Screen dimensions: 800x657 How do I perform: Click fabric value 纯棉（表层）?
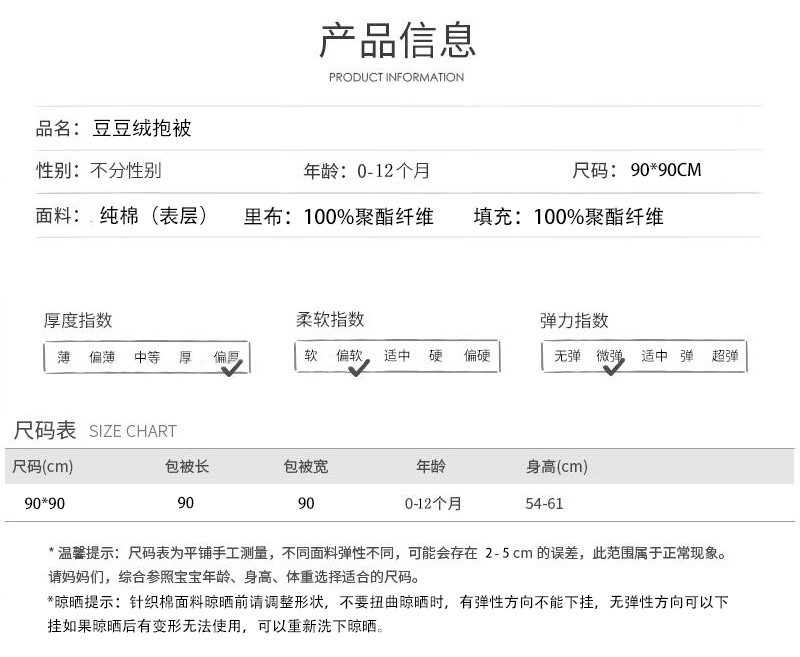(153, 215)
